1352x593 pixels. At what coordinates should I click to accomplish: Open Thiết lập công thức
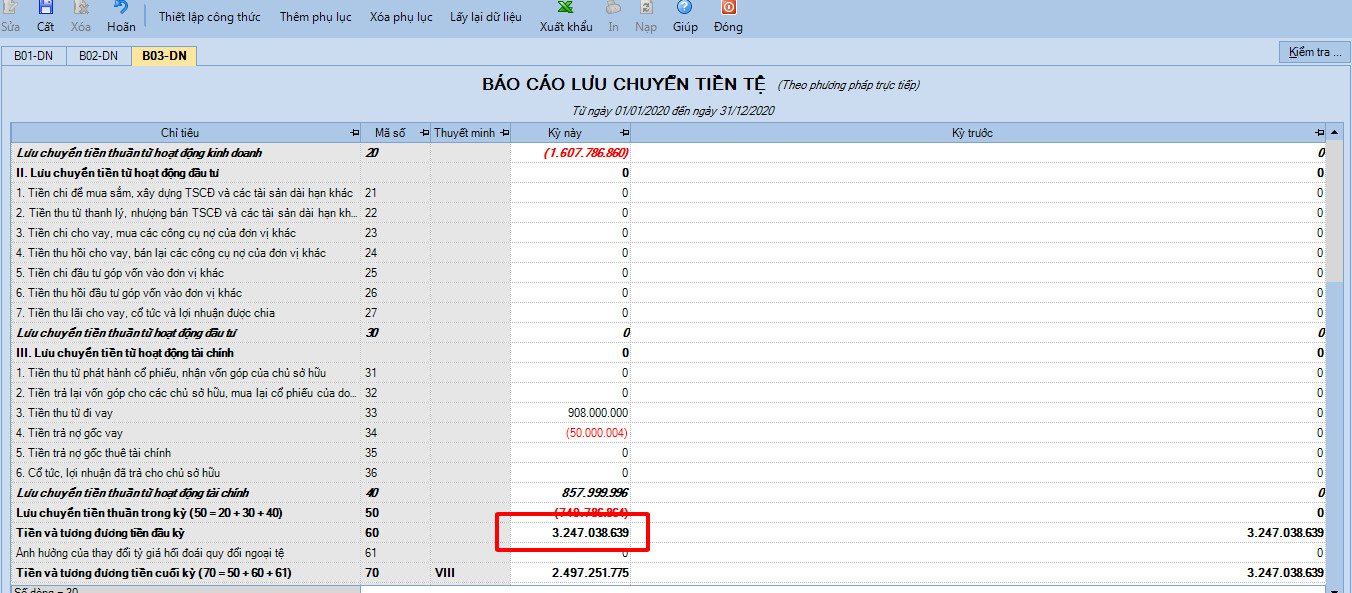pos(209,17)
